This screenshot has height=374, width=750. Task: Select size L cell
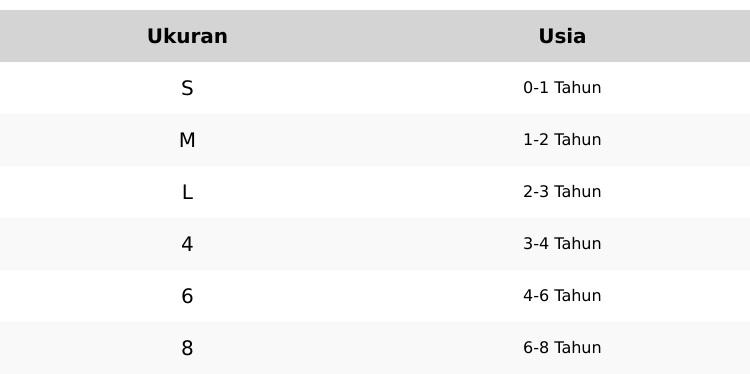point(187,192)
